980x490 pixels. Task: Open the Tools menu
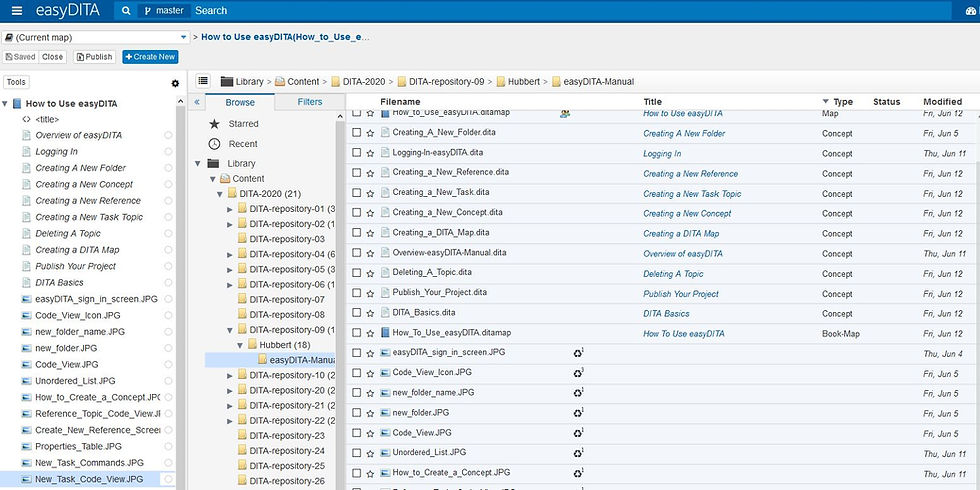(16, 82)
